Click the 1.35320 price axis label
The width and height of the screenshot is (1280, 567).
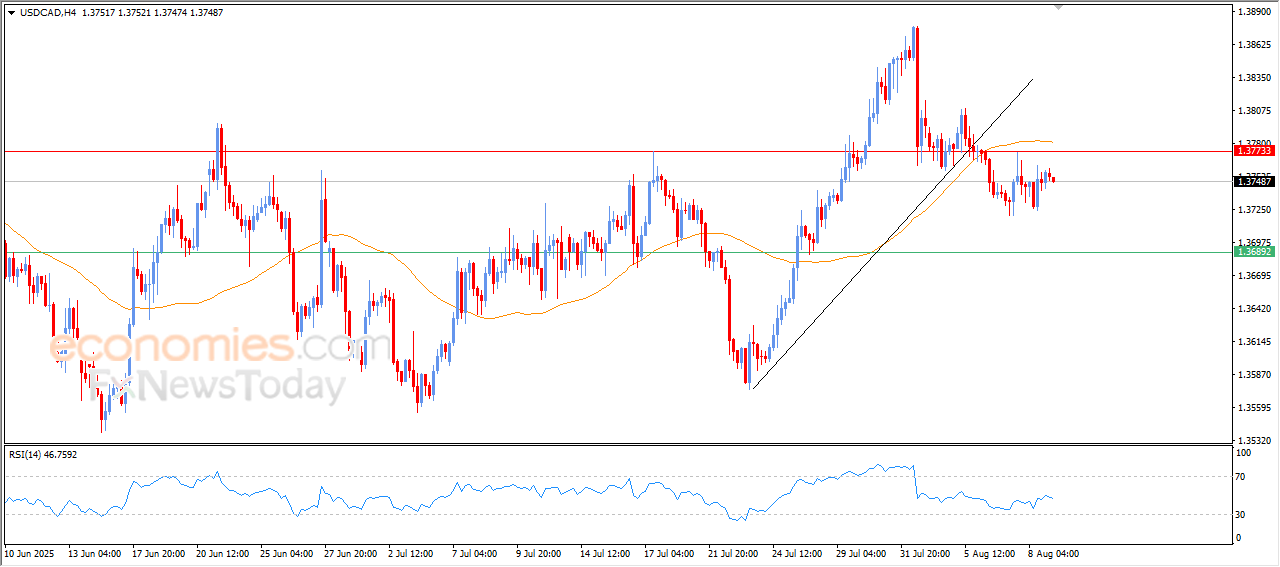[x=1255, y=441]
